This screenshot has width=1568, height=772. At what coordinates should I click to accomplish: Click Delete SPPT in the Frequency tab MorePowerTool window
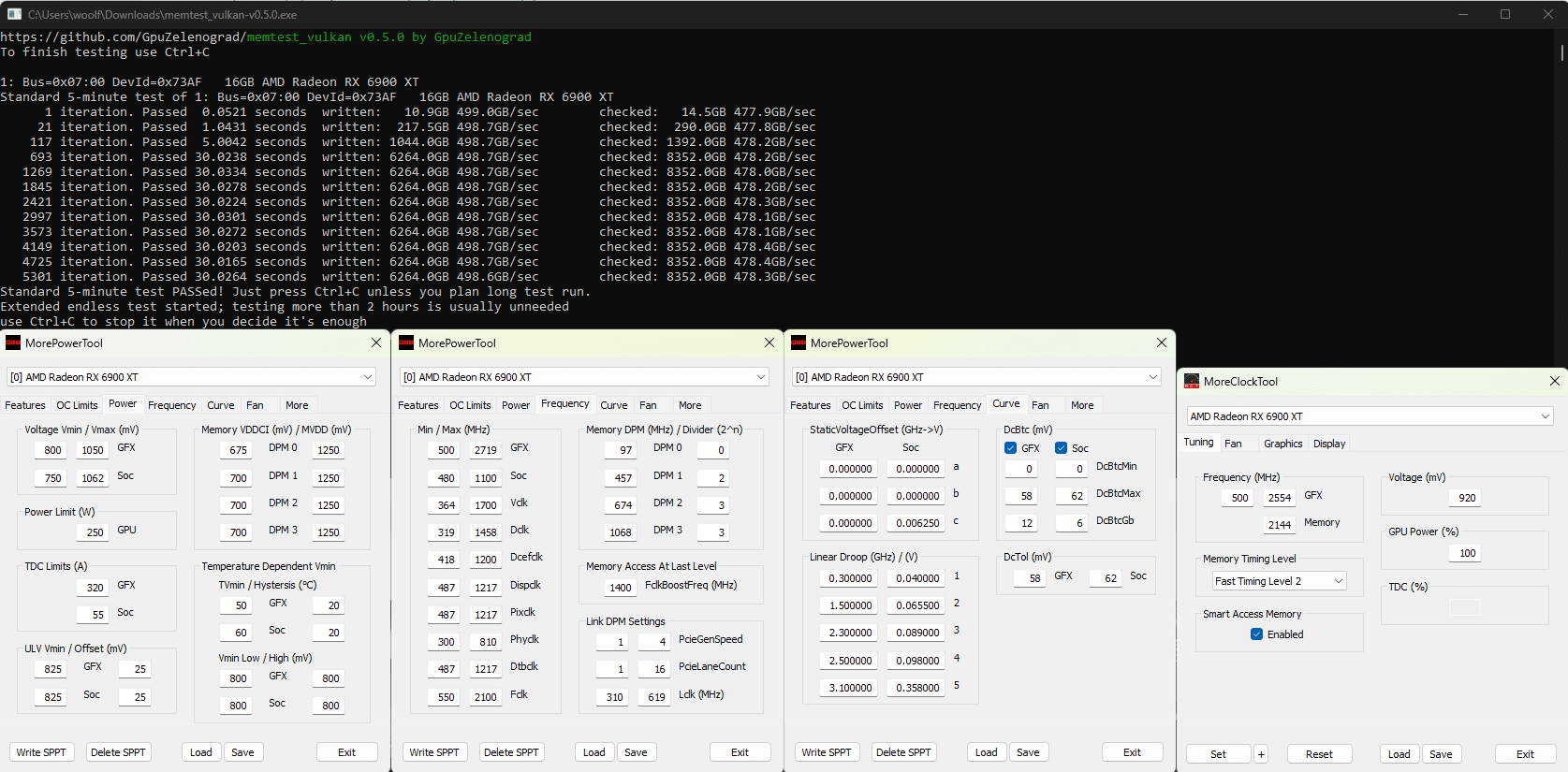coord(511,752)
